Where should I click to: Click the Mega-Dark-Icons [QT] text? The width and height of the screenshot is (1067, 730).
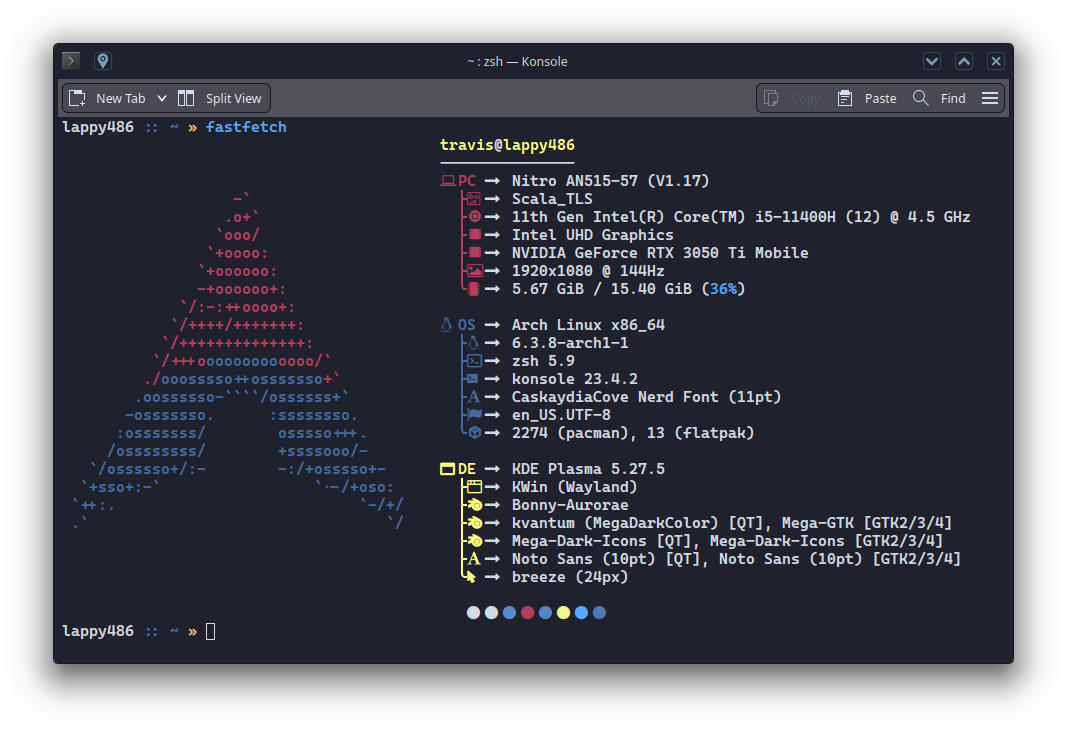pyautogui.click(x=602, y=541)
